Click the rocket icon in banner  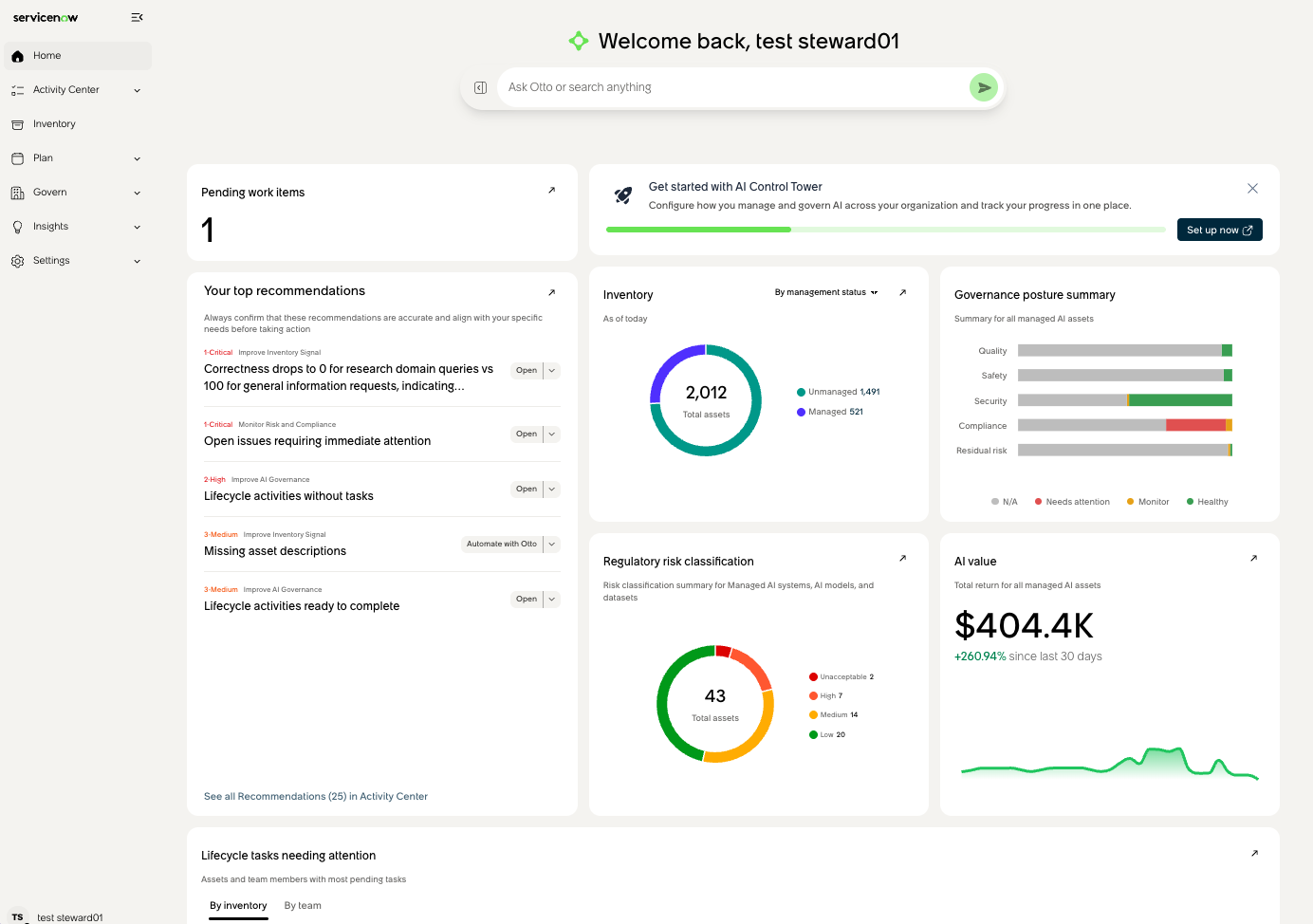(x=623, y=195)
